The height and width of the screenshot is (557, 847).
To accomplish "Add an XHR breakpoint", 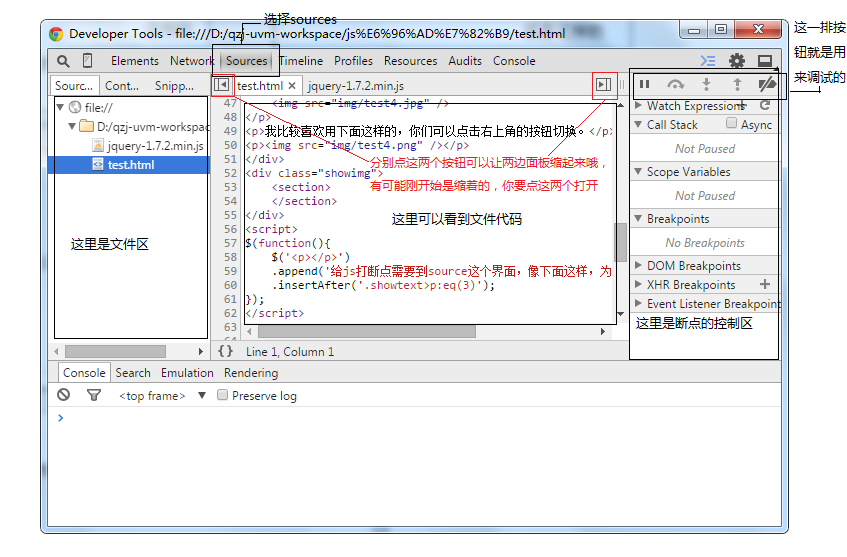I will coord(765,284).
